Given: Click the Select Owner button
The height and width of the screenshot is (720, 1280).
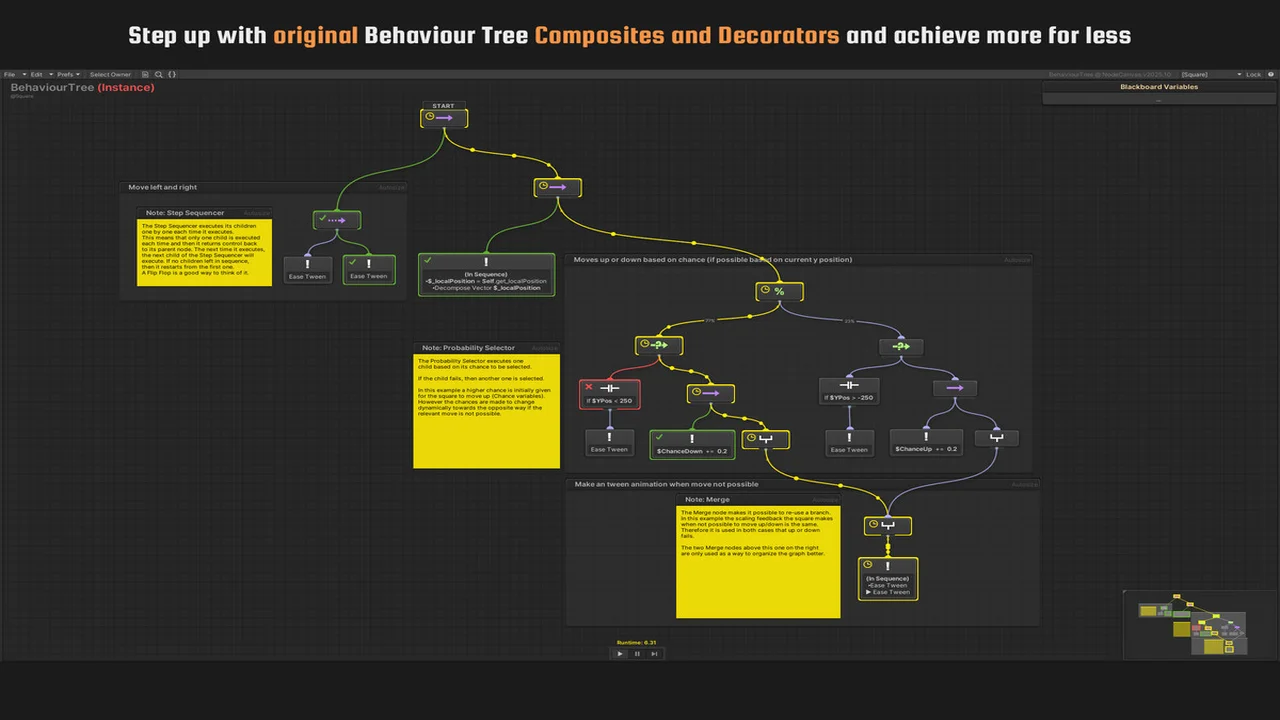Looking at the screenshot, I should click(x=110, y=75).
